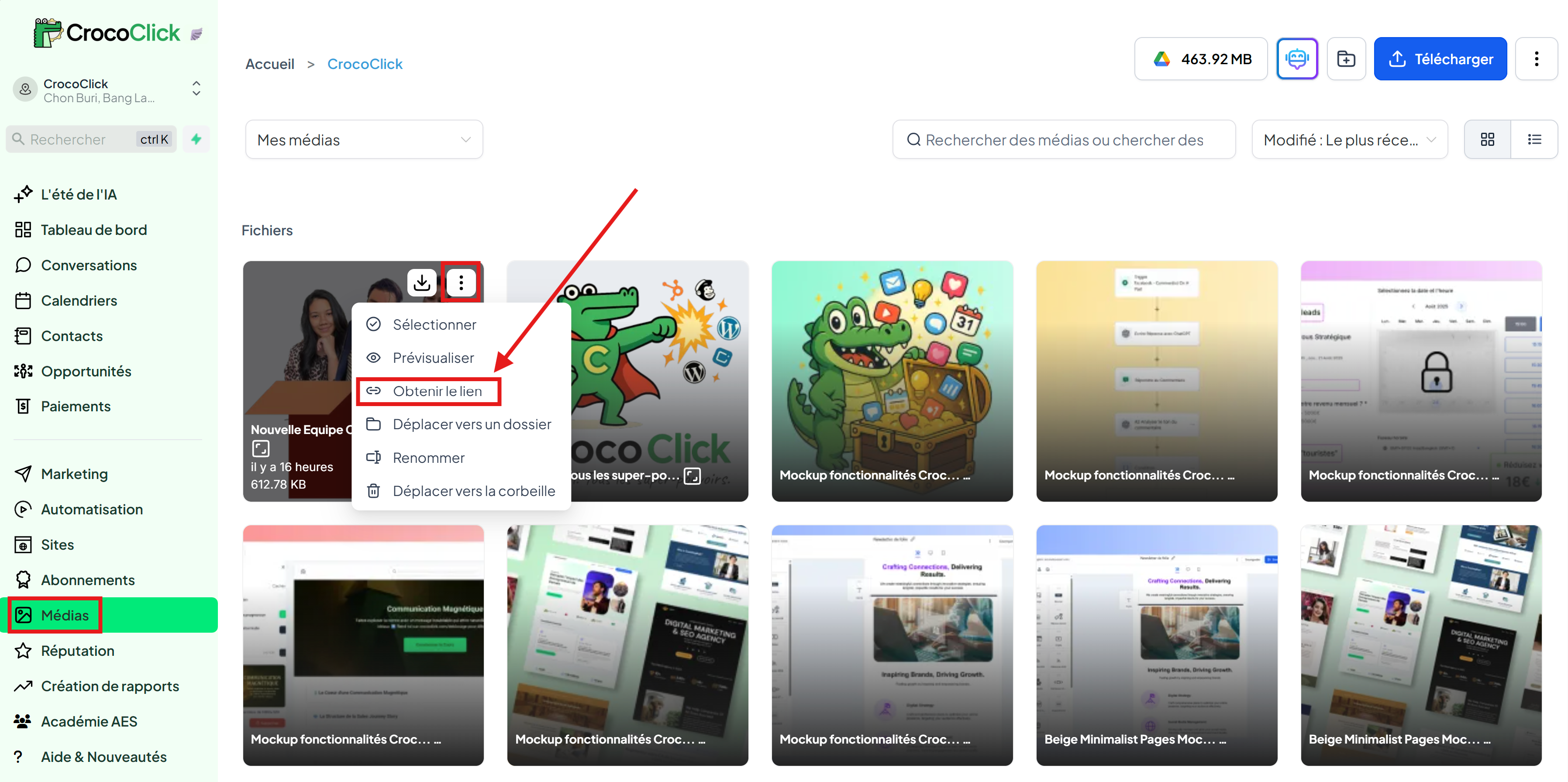Screen dimensions: 1568x782
Task: Open the padlock calendar mockup thumbnail
Action: (x=1421, y=381)
